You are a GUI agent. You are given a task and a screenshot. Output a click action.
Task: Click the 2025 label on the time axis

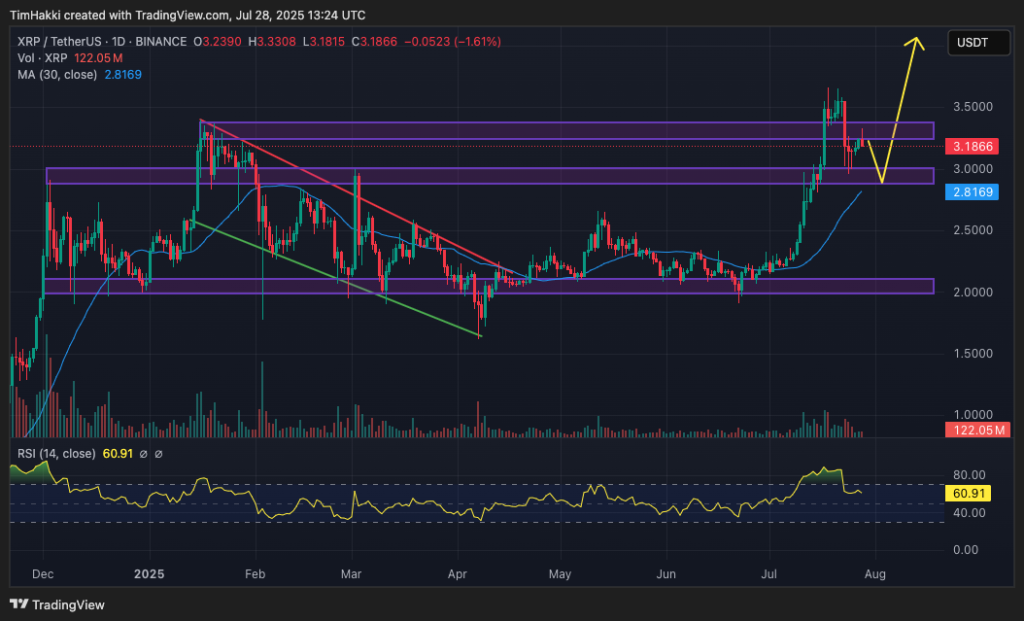coord(149,575)
